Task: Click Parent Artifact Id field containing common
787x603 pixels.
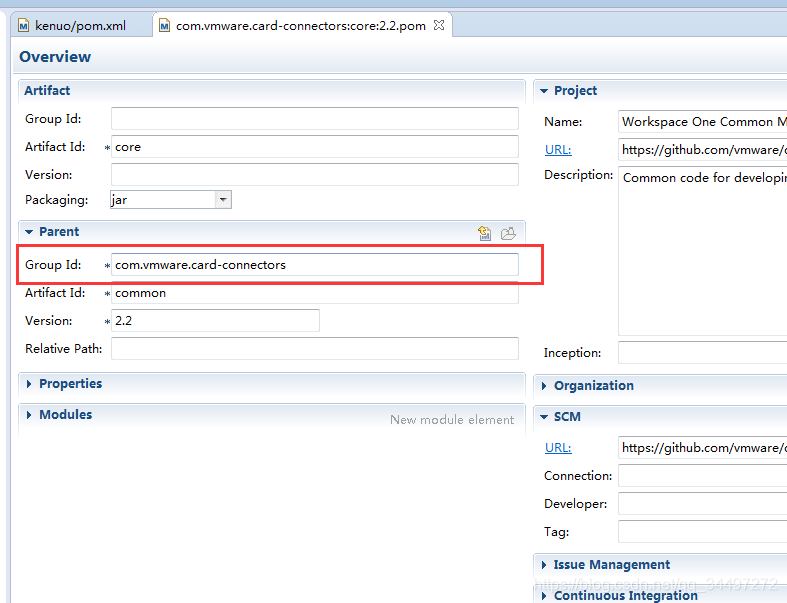Action: tap(315, 293)
